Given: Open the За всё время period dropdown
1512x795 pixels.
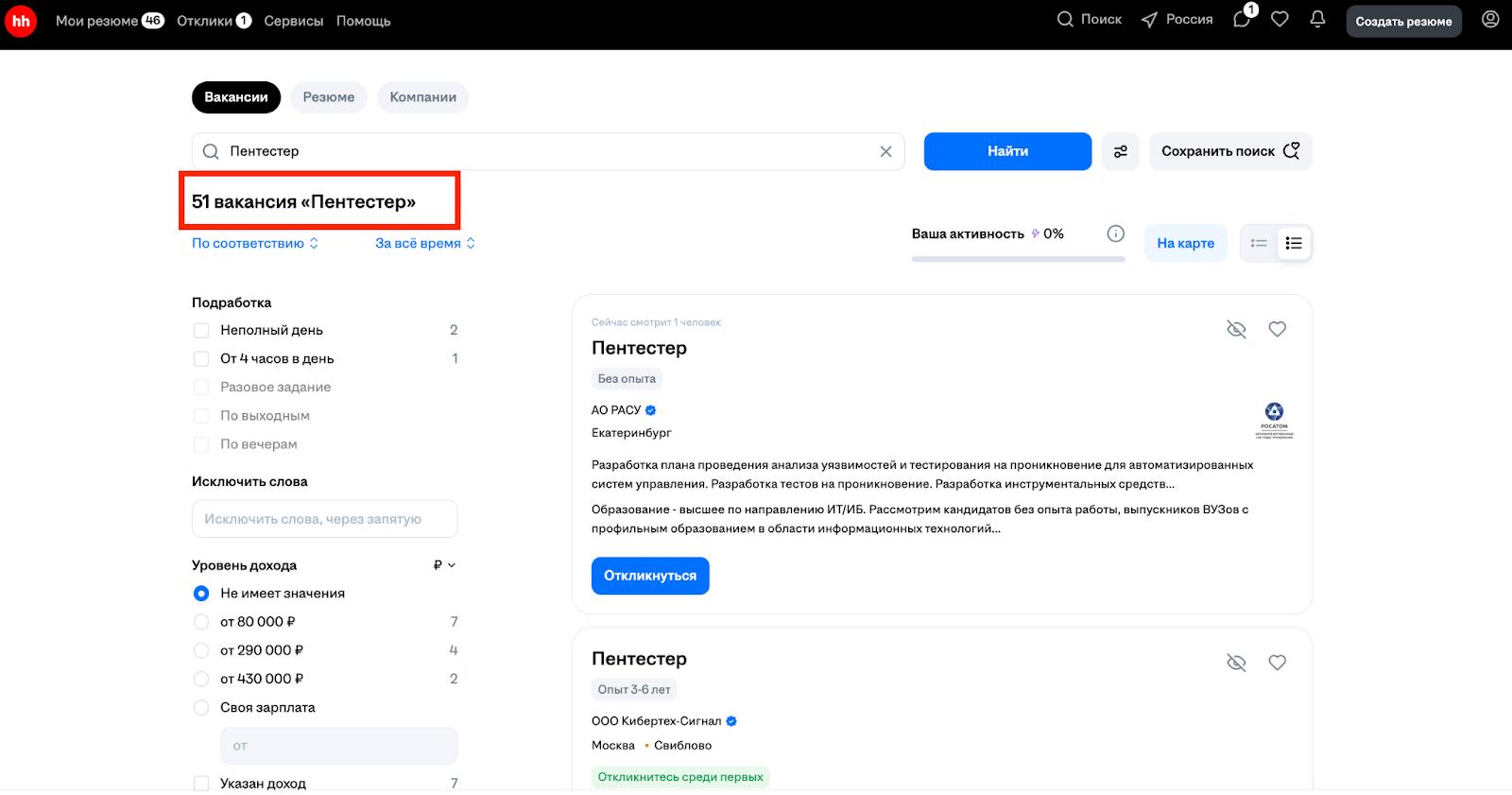Looking at the screenshot, I should (424, 243).
